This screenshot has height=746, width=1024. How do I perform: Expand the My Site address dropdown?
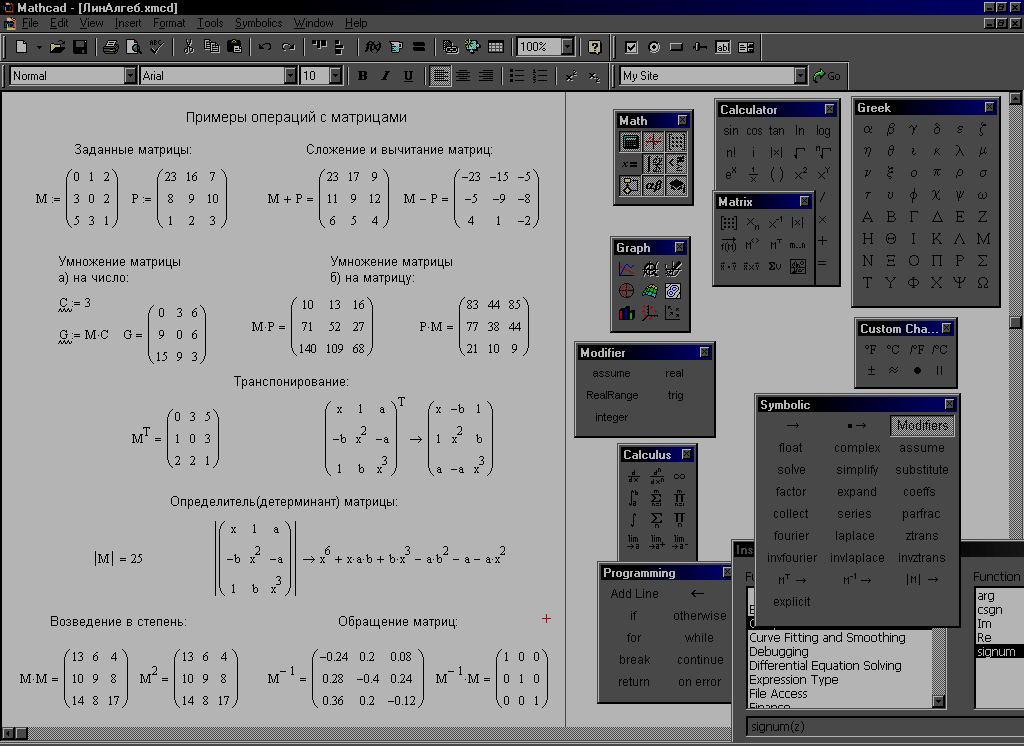(801, 76)
